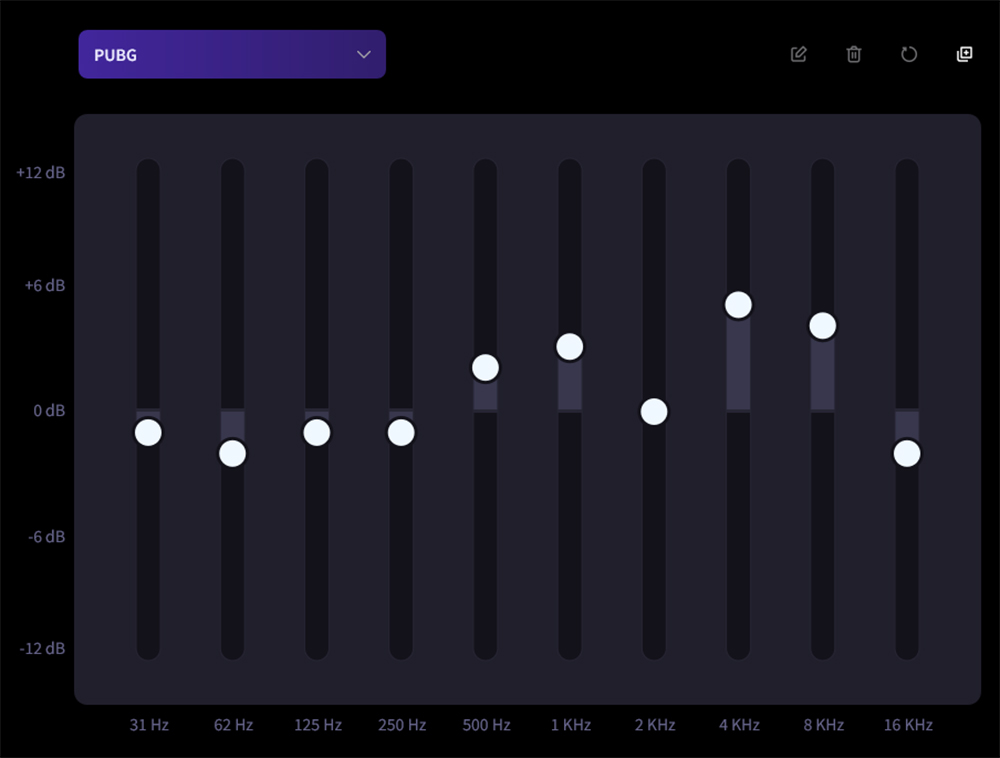This screenshot has height=758, width=1000.
Task: Select the 4 KHz slider knob
Action: coord(738,305)
